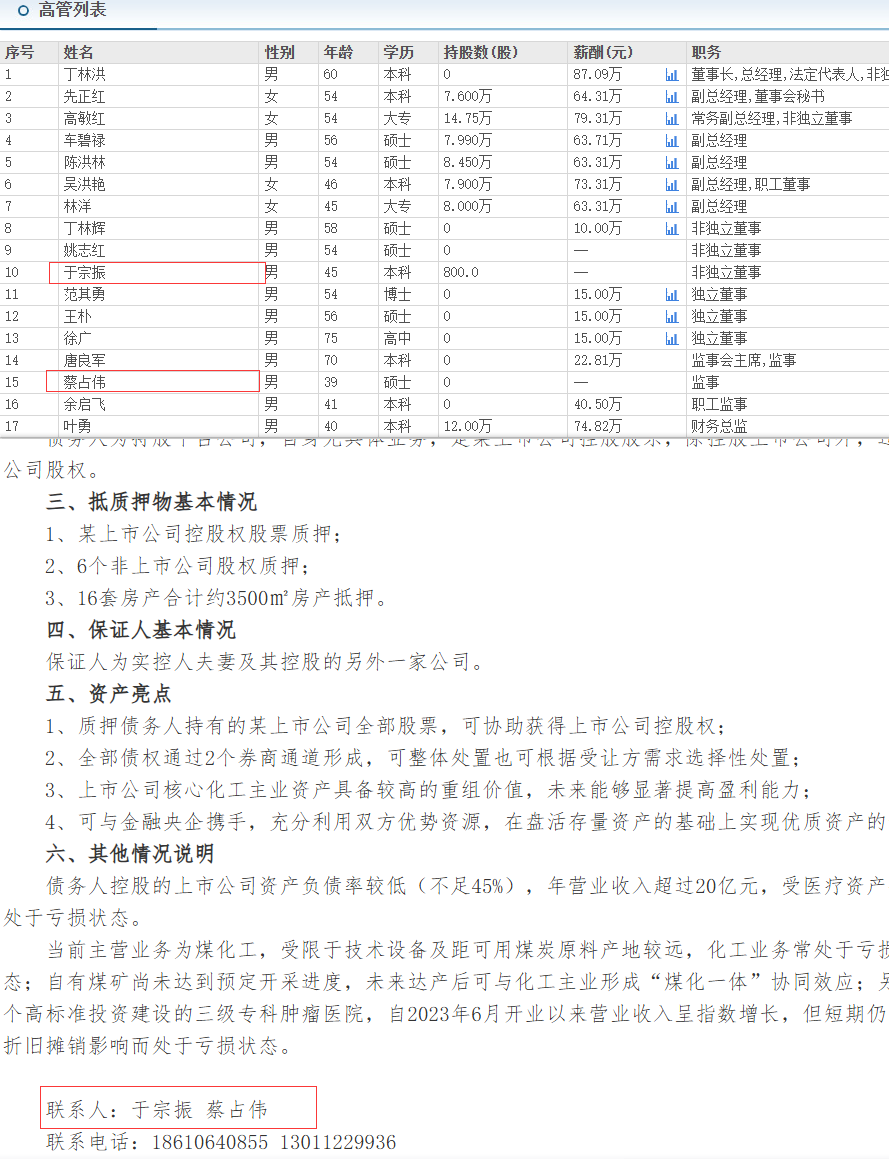Select 蔡占伟 in the executive table

[x=84, y=382]
